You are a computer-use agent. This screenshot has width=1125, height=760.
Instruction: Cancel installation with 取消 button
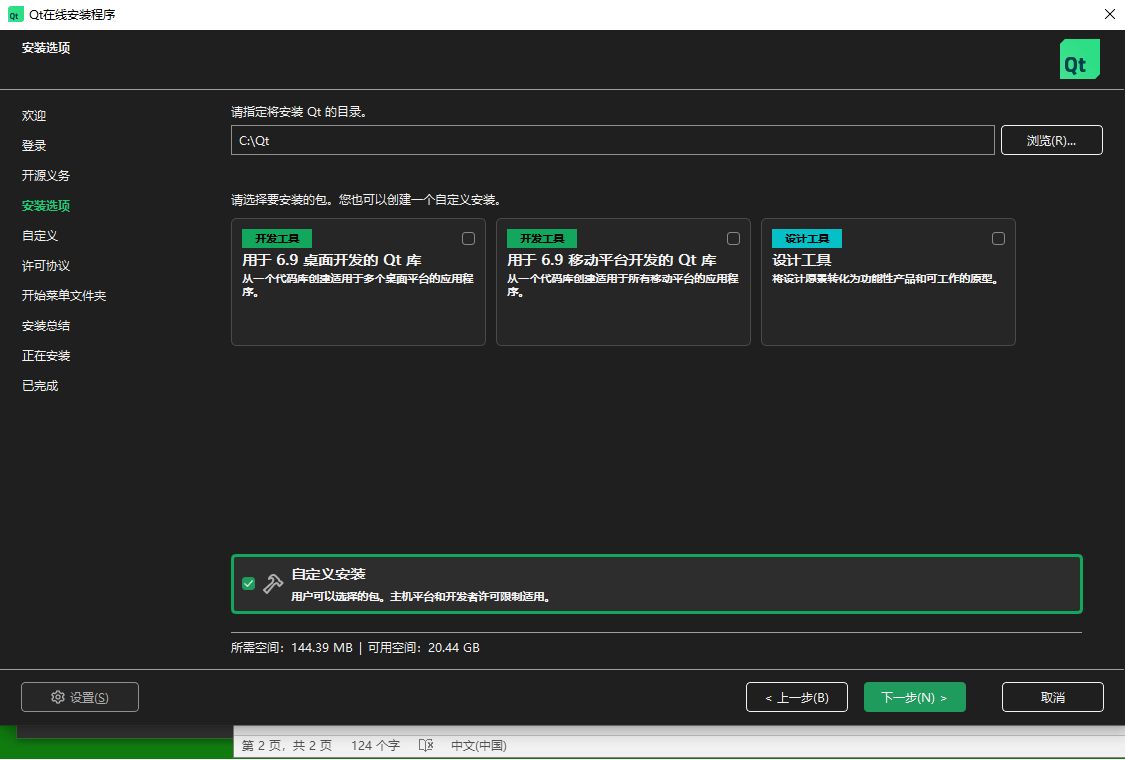click(x=1053, y=697)
